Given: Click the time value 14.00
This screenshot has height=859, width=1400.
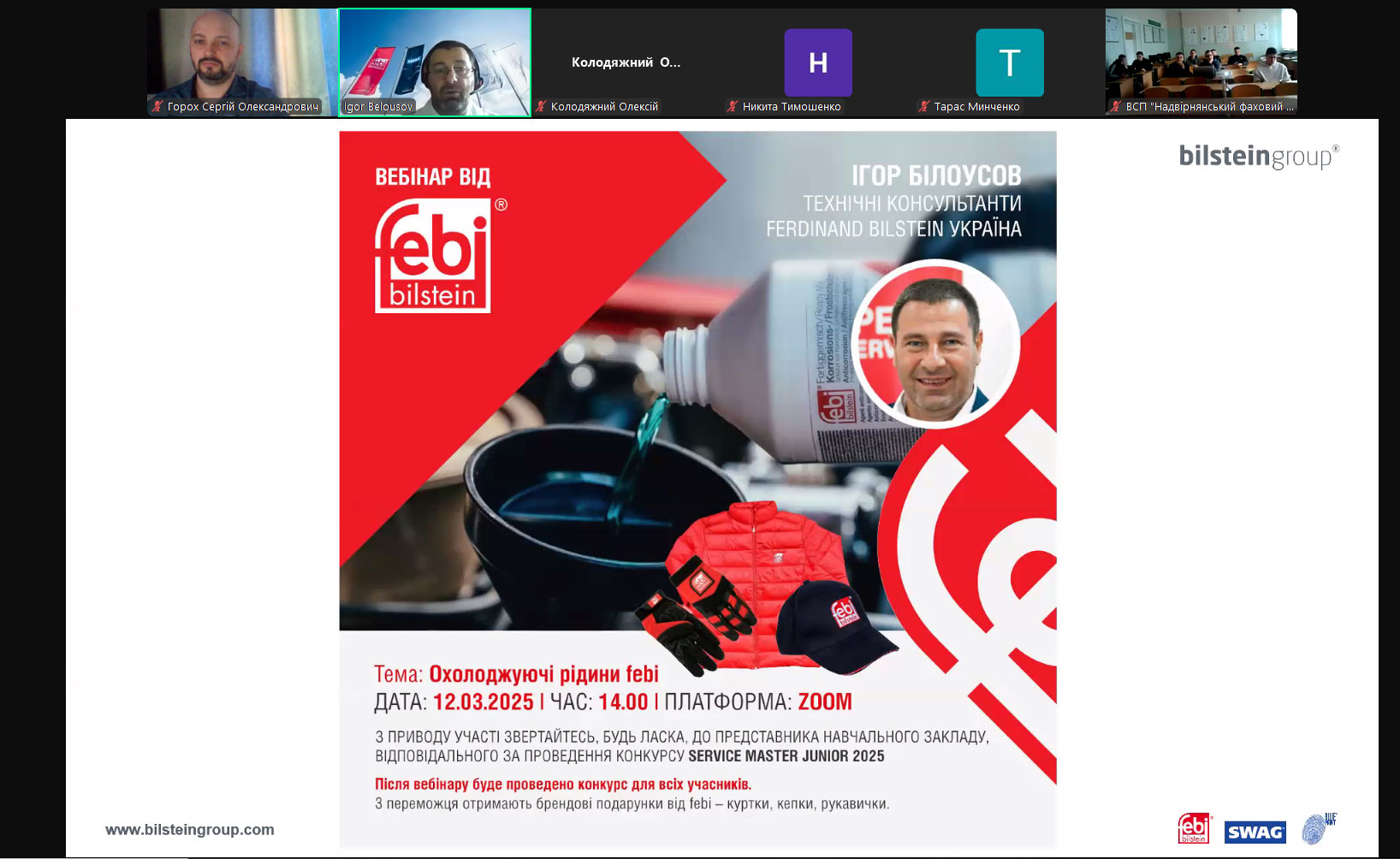Looking at the screenshot, I should pyautogui.click(x=623, y=702).
